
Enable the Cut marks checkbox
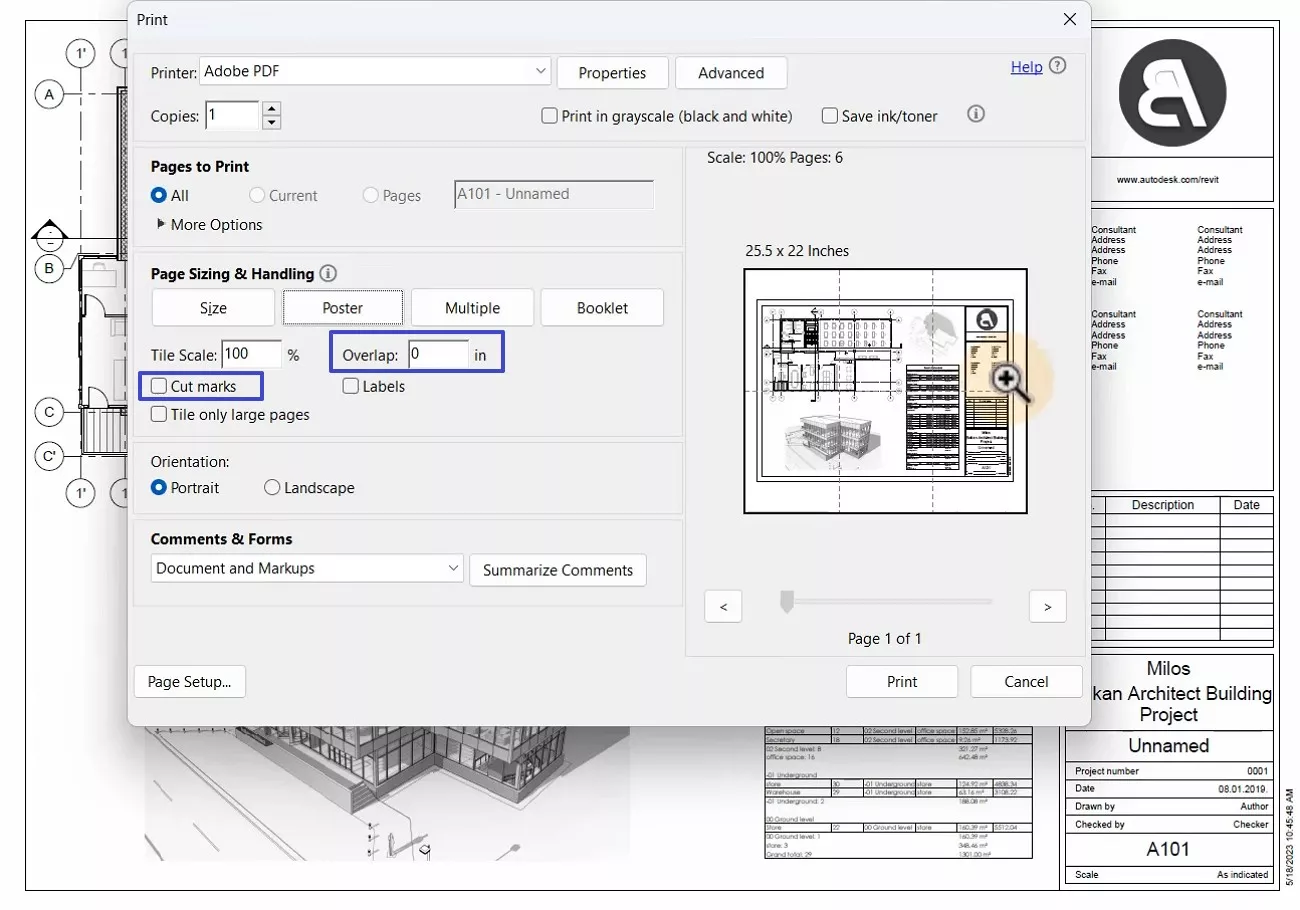pyautogui.click(x=158, y=386)
